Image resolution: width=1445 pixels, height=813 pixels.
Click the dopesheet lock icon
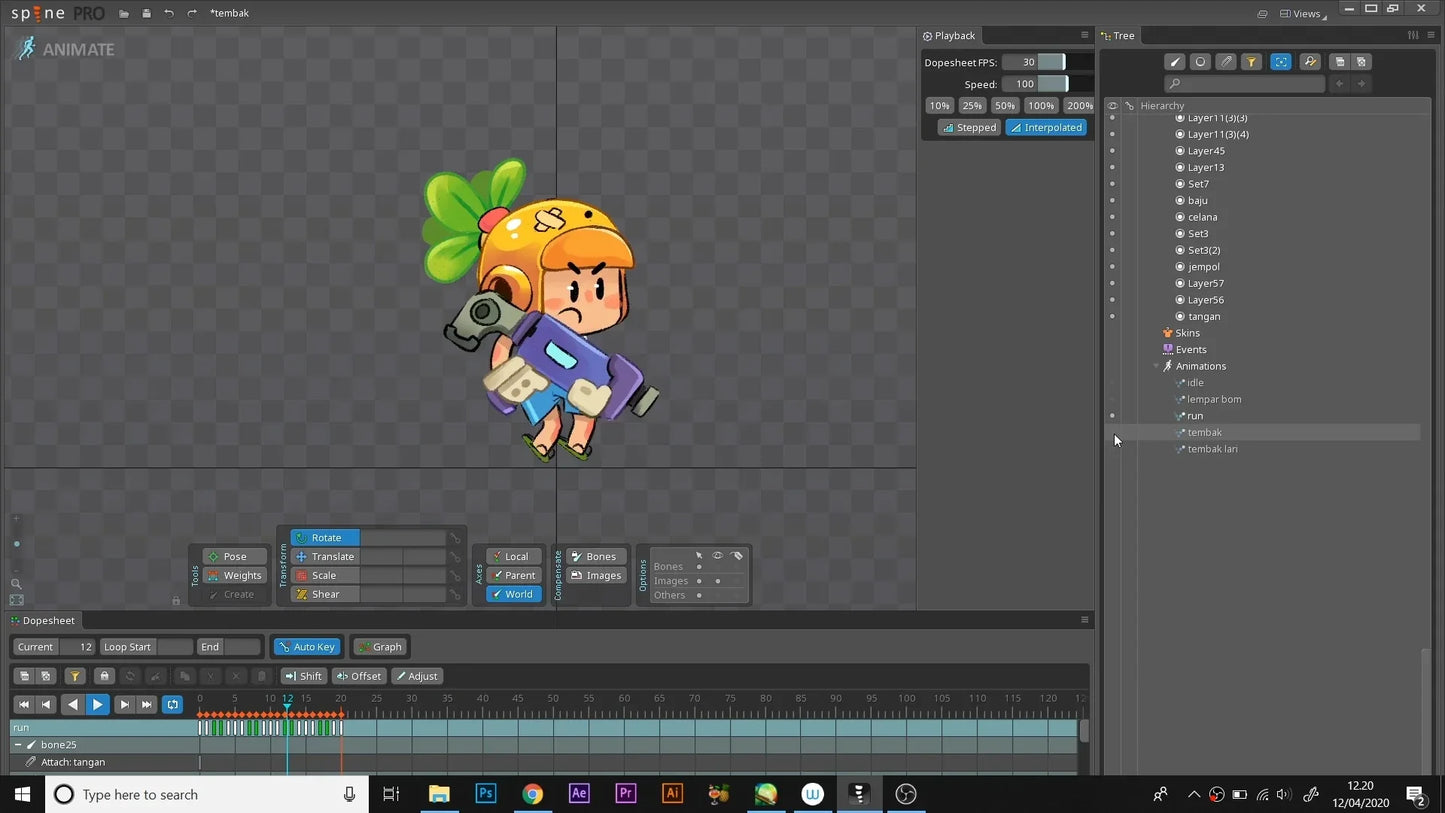(104, 676)
